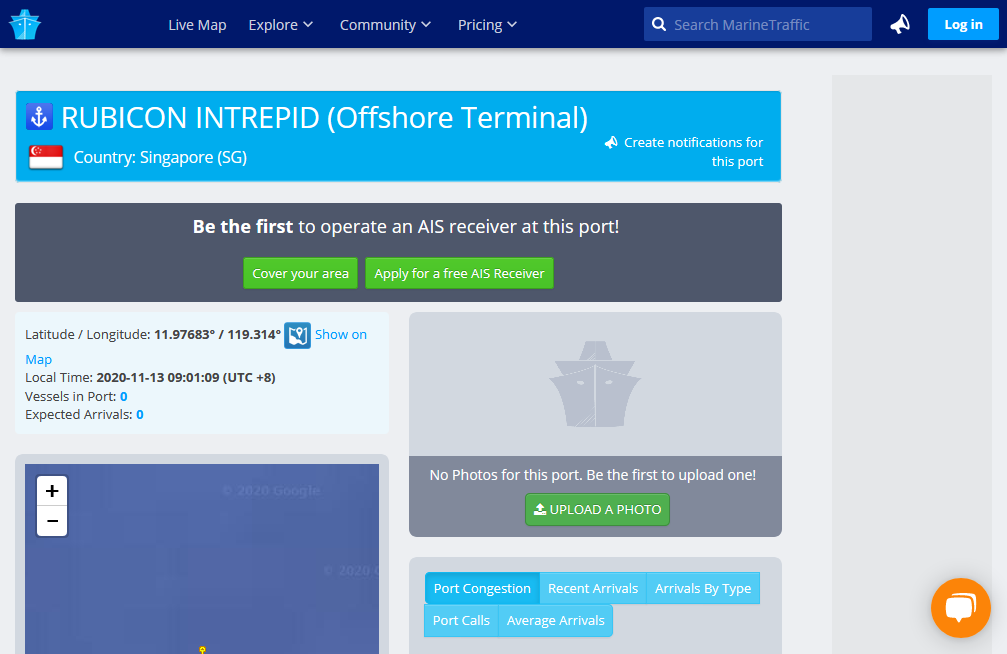Click Apply for a free AIS Receiver
Screen dimensions: 1007x654
click(x=459, y=274)
